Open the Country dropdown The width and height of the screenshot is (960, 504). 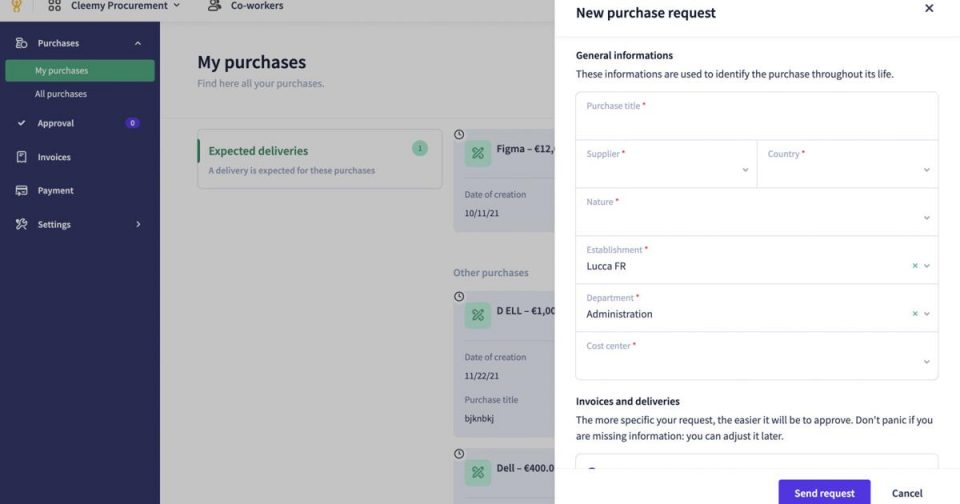(x=926, y=170)
